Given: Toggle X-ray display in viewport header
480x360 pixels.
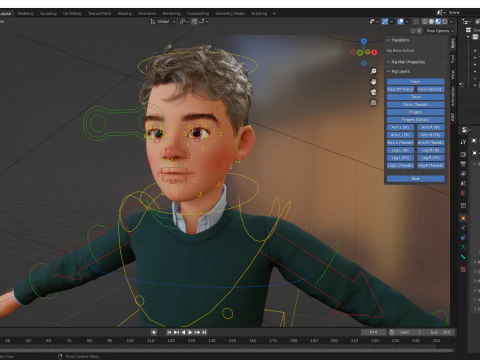Looking at the screenshot, I should 416,22.
